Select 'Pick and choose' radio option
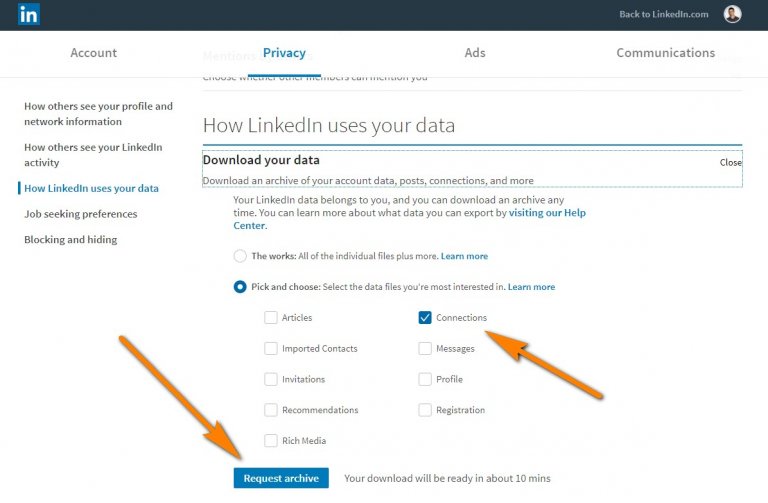The width and height of the screenshot is (768, 503). click(x=240, y=287)
